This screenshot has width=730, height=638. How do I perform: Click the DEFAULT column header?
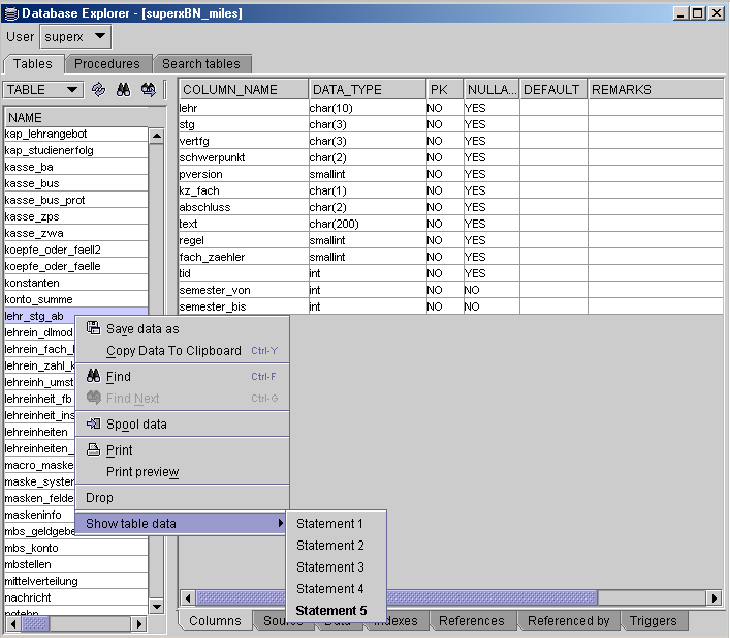coord(553,89)
